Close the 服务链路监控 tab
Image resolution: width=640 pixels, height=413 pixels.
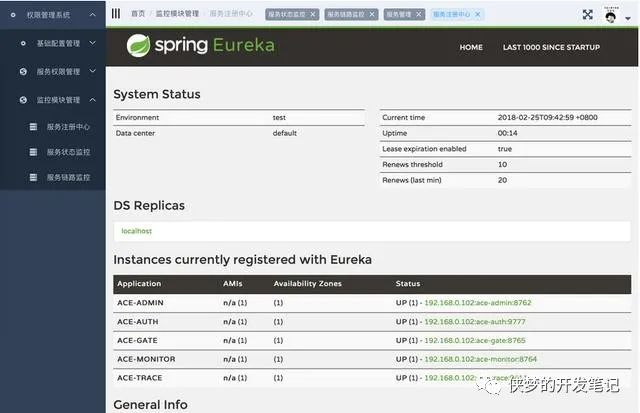point(372,14)
